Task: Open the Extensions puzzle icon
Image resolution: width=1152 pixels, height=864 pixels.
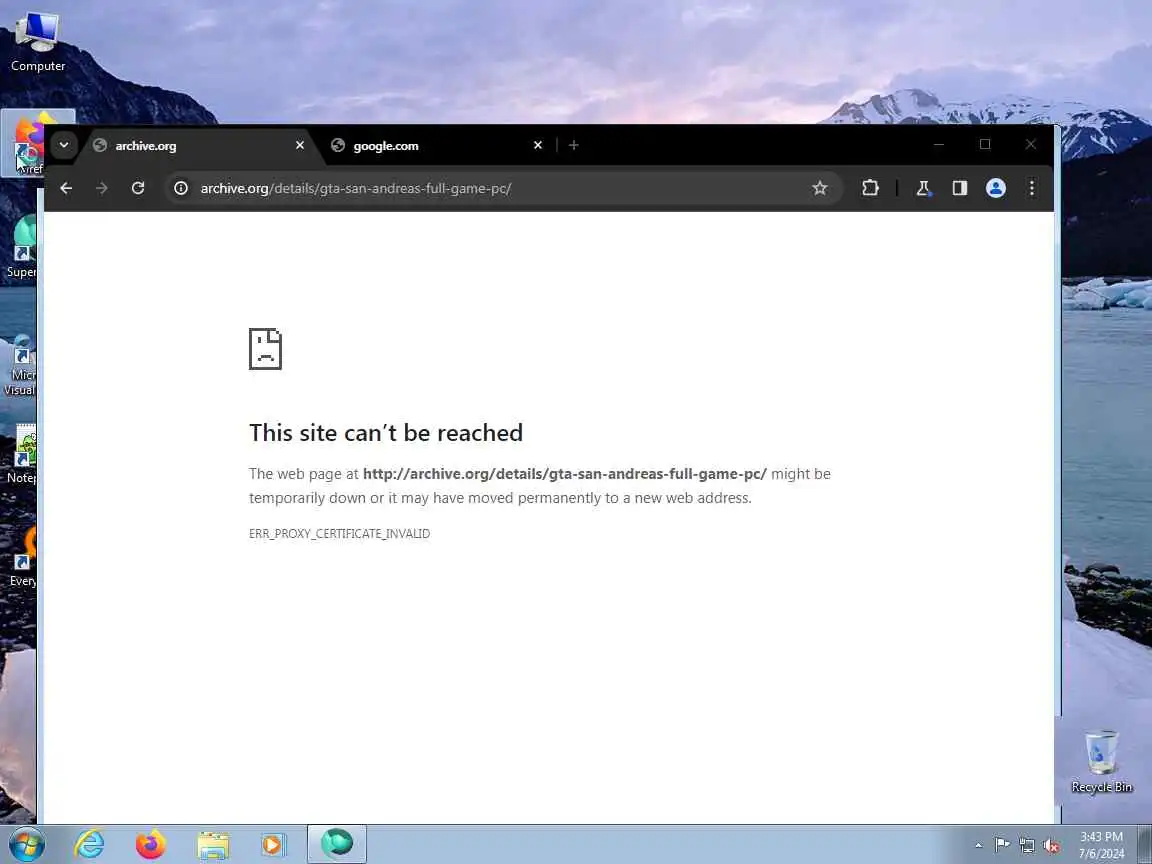Action: [870, 188]
